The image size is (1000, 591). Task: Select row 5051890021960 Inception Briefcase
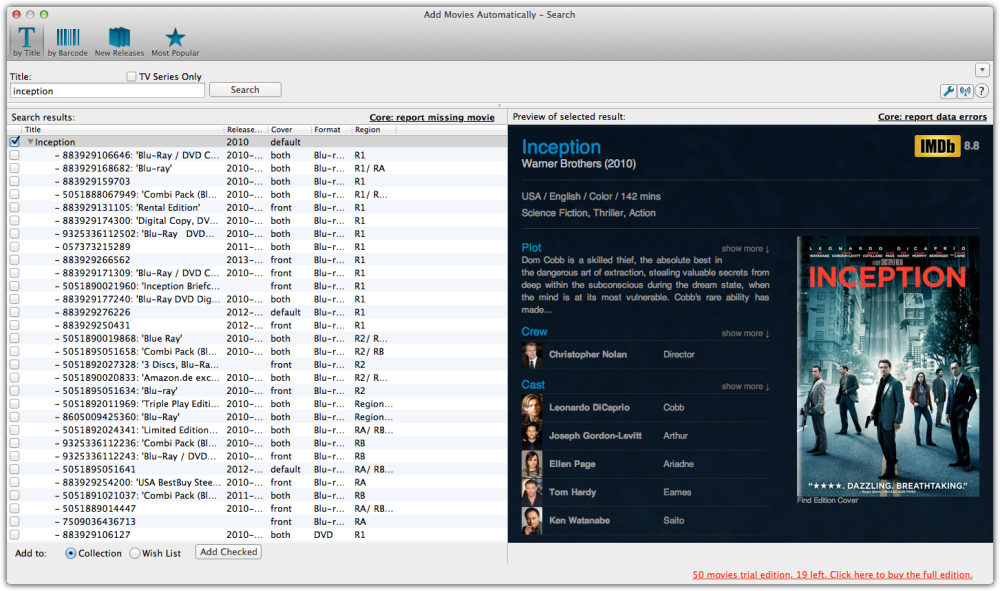[x=257, y=286]
